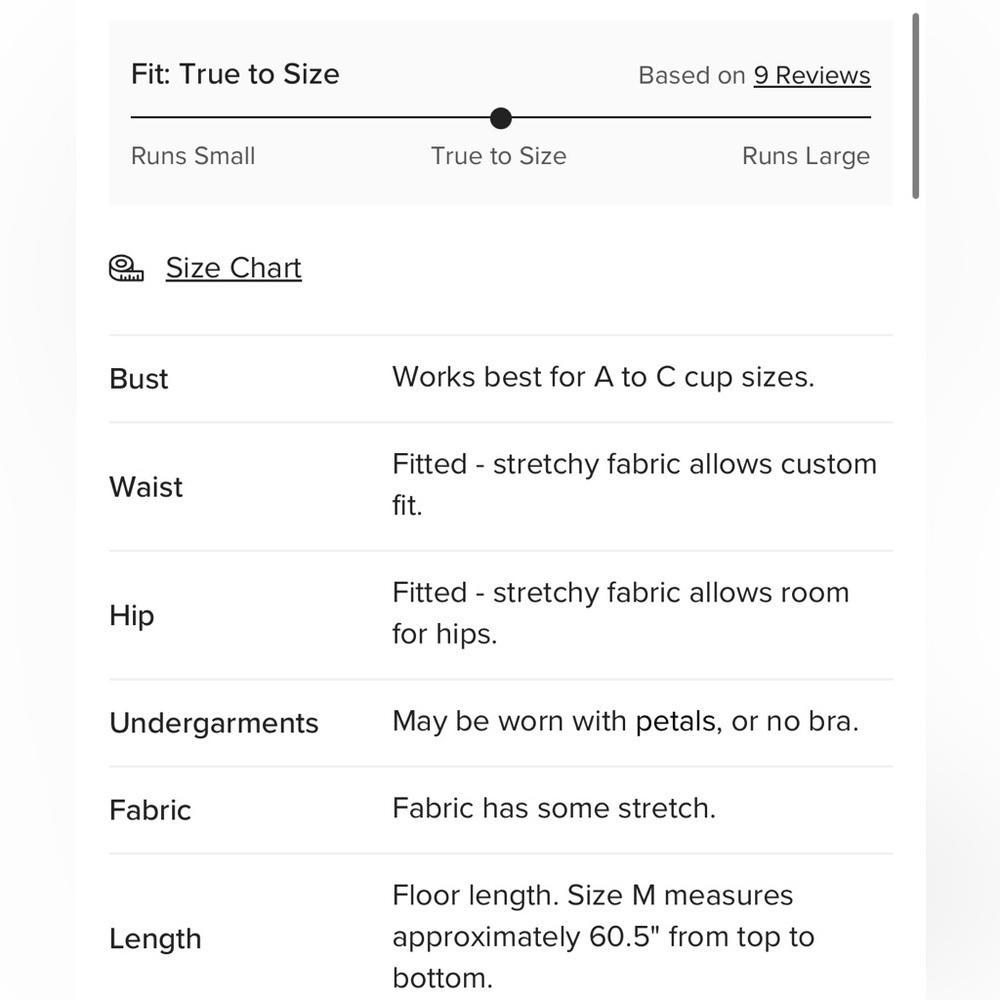This screenshot has width=1000, height=1000.
Task: Click the petals word in Undergarments row
Action: pyautogui.click(x=679, y=721)
